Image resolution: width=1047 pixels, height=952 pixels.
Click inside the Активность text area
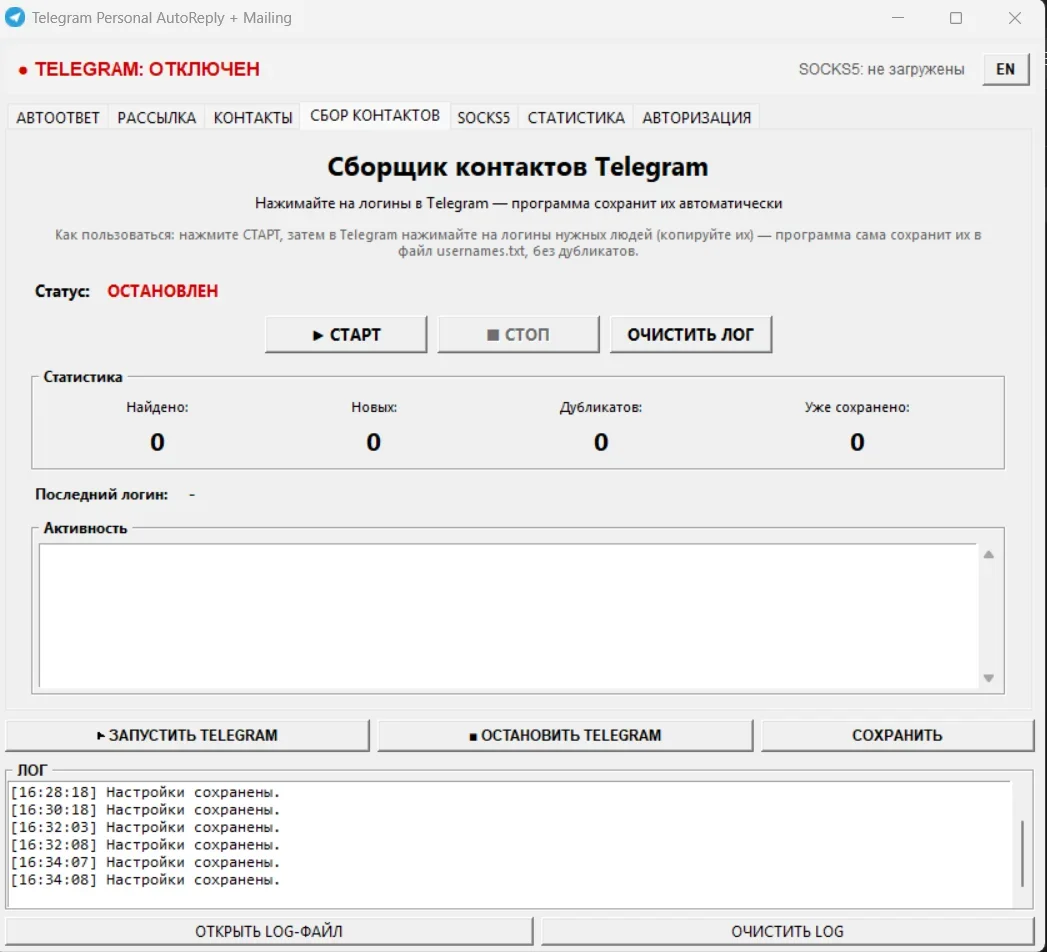[508, 616]
